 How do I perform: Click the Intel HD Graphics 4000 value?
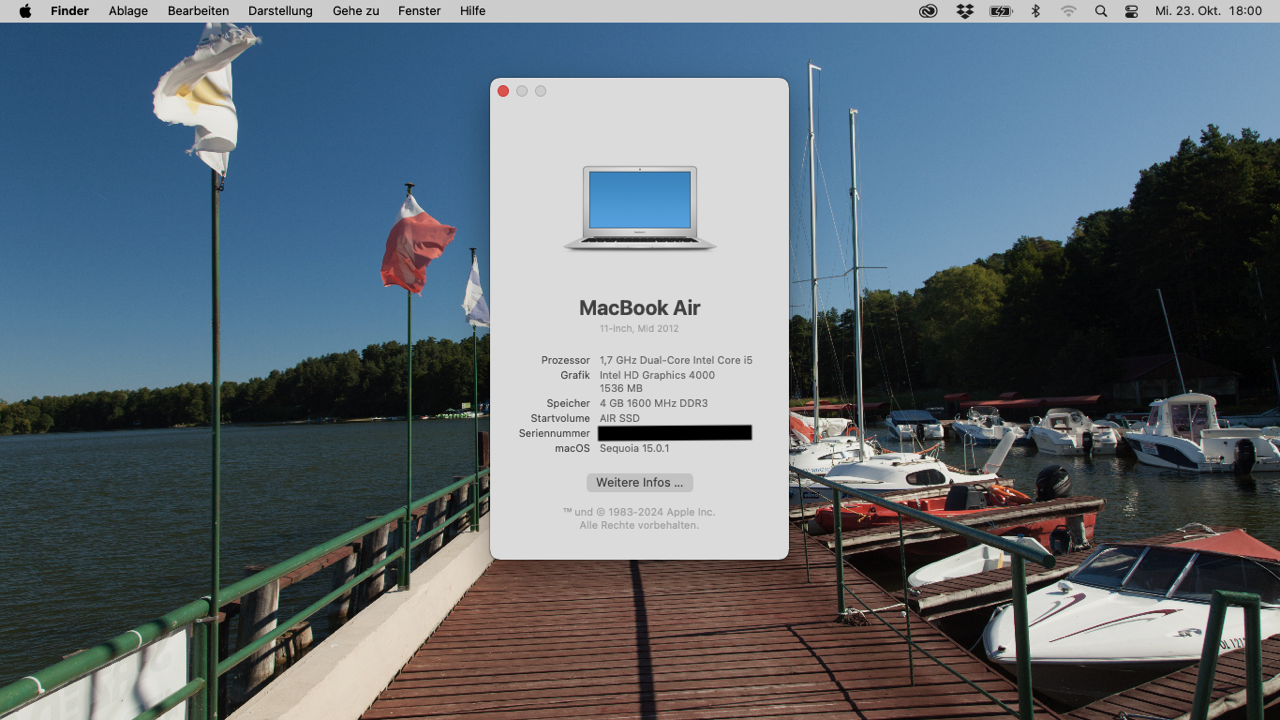657,375
